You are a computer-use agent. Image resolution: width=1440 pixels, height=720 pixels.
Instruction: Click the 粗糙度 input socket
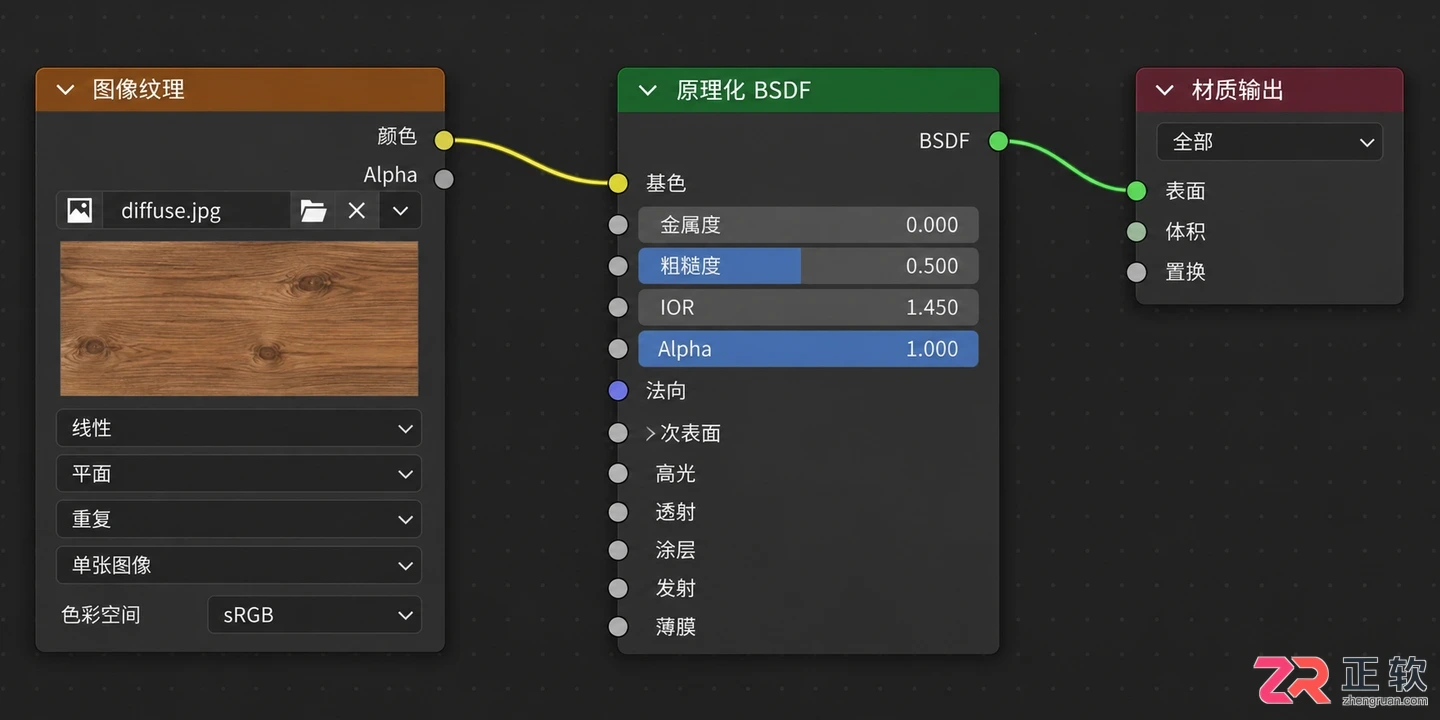618,266
